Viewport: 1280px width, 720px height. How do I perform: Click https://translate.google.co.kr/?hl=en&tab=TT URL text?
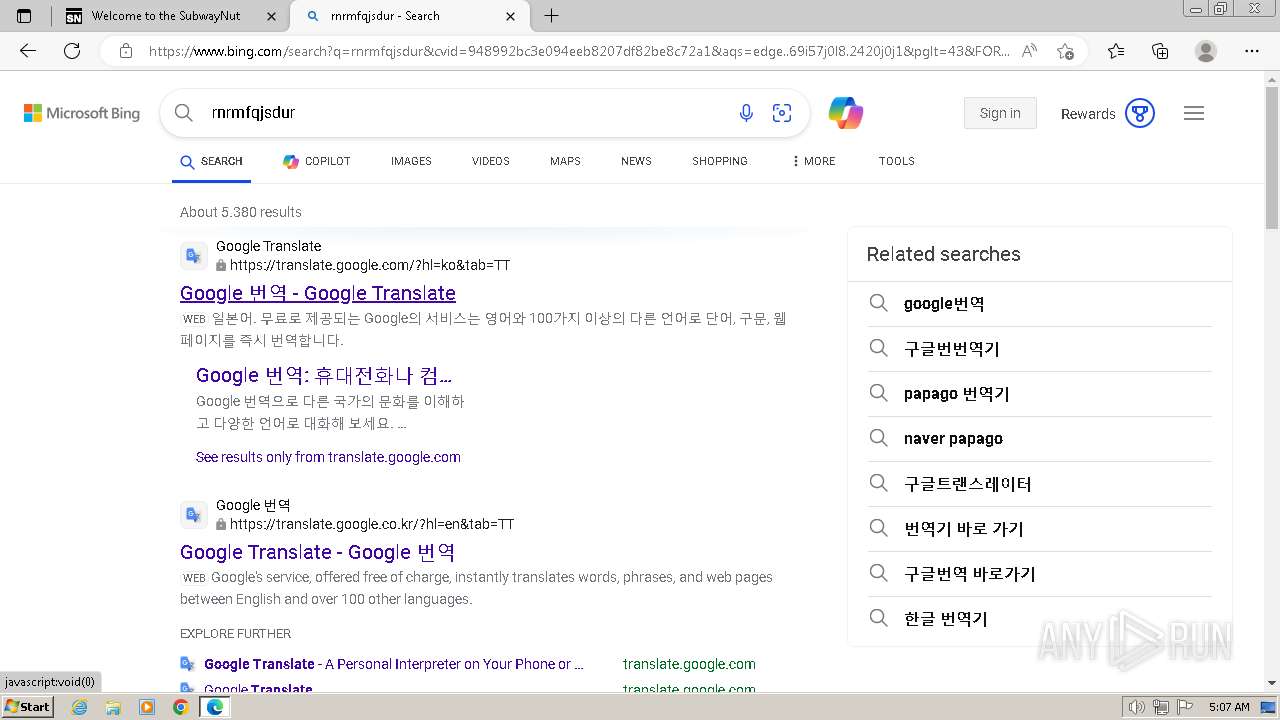372,524
